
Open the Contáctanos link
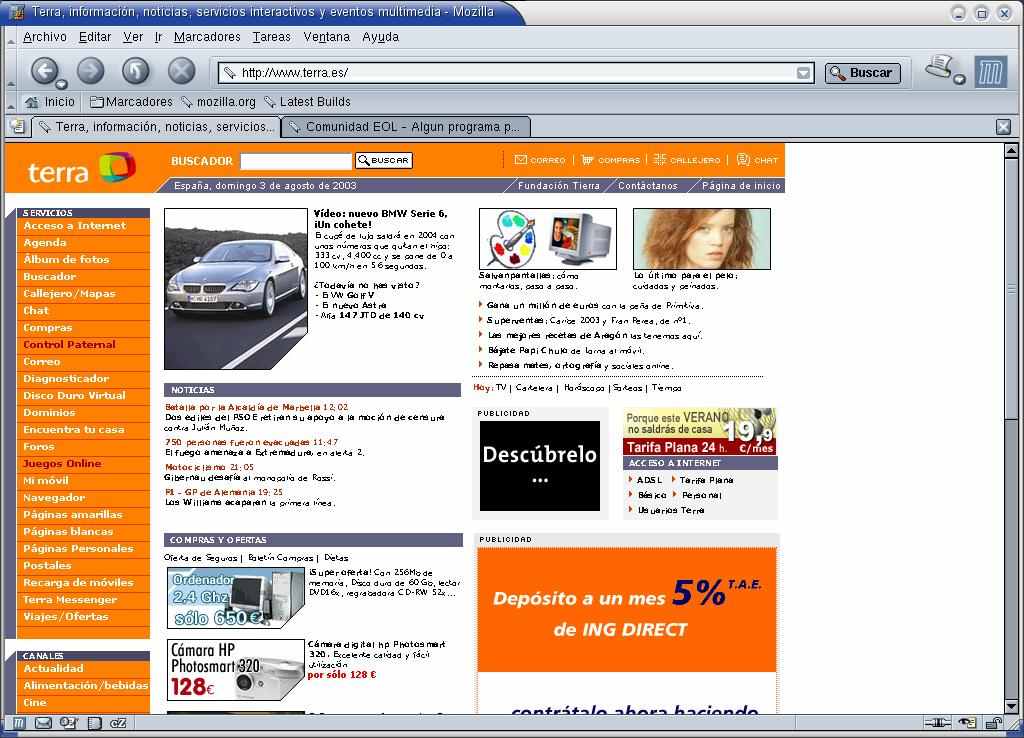tap(648, 185)
